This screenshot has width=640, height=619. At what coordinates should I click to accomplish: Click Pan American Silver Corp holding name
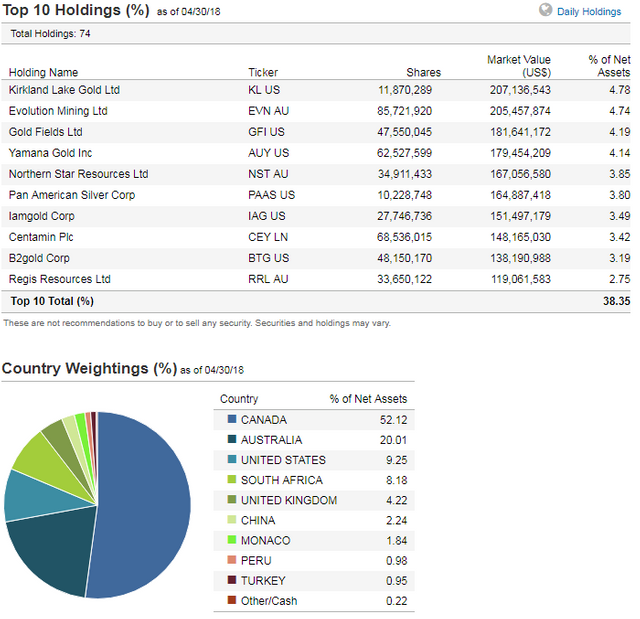click(72, 195)
